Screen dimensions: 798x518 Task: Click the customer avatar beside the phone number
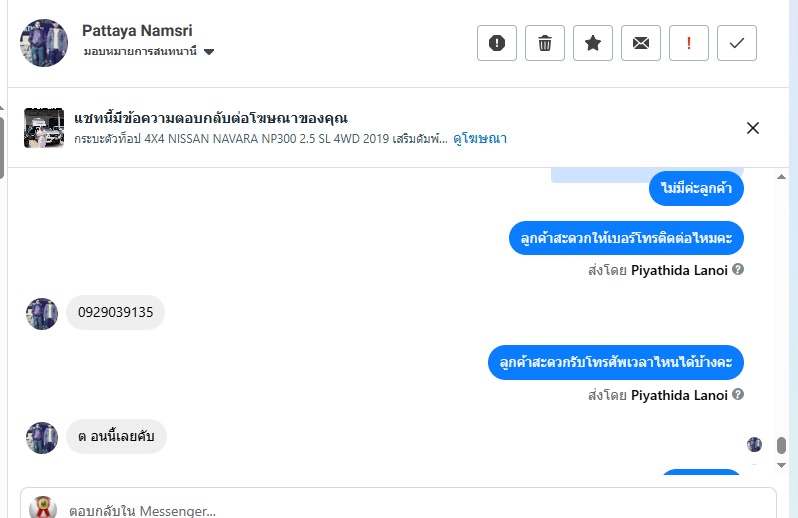coord(42,313)
